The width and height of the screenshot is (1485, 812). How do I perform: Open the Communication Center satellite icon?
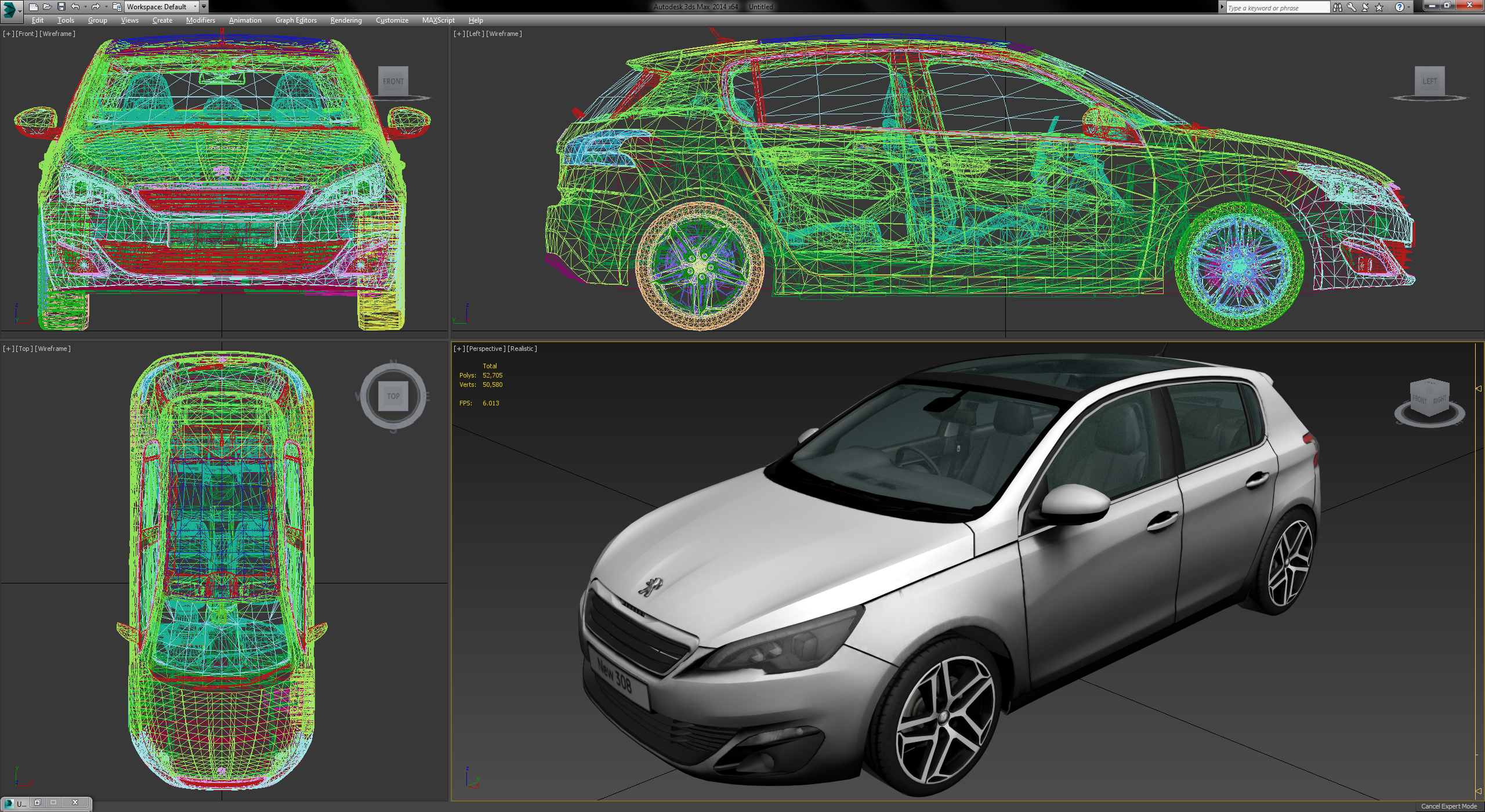1366,7
